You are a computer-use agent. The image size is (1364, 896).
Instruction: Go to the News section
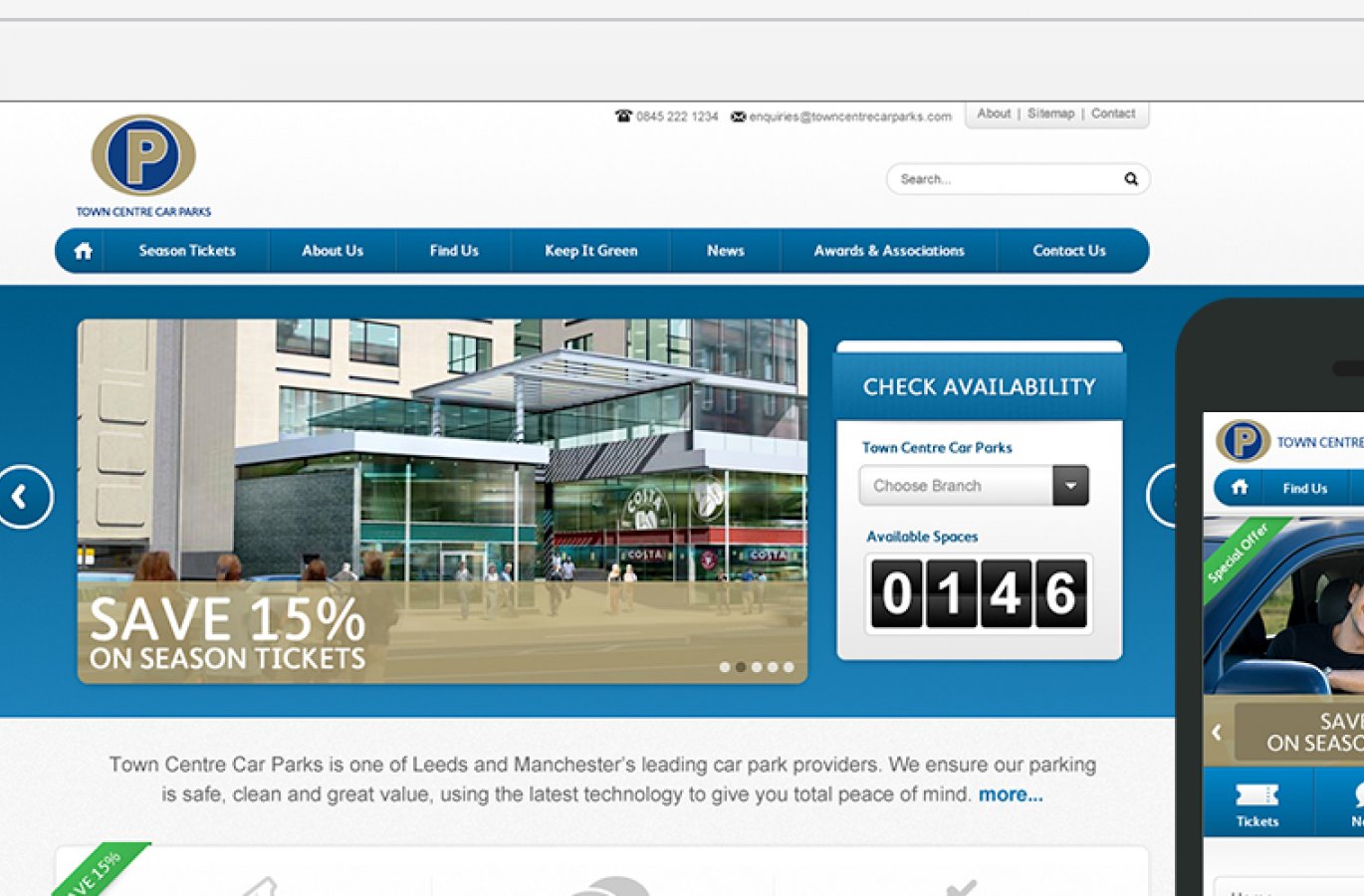click(726, 251)
